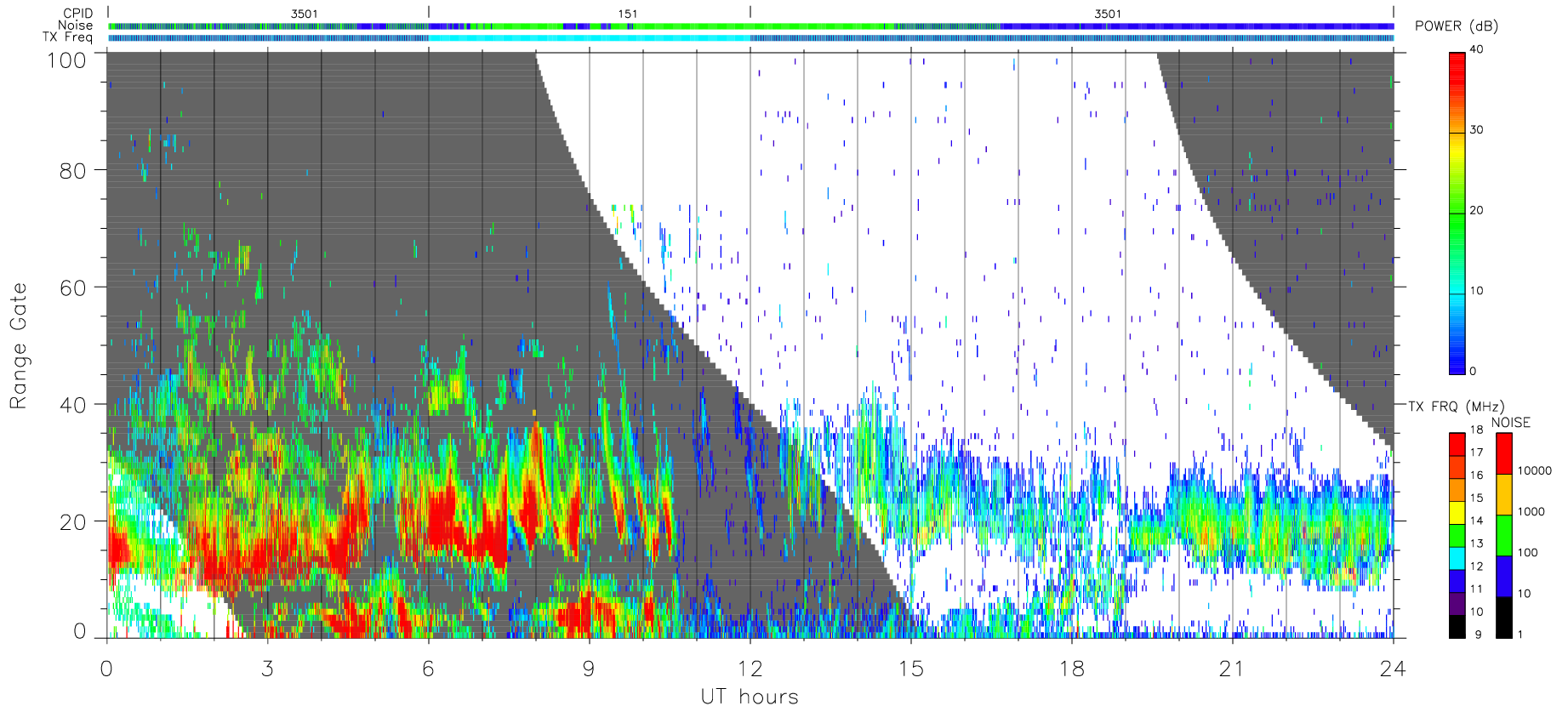This screenshot has height=723, width=1568.
Task: Click the "Noise" row label above the plot
Action: tap(76, 26)
